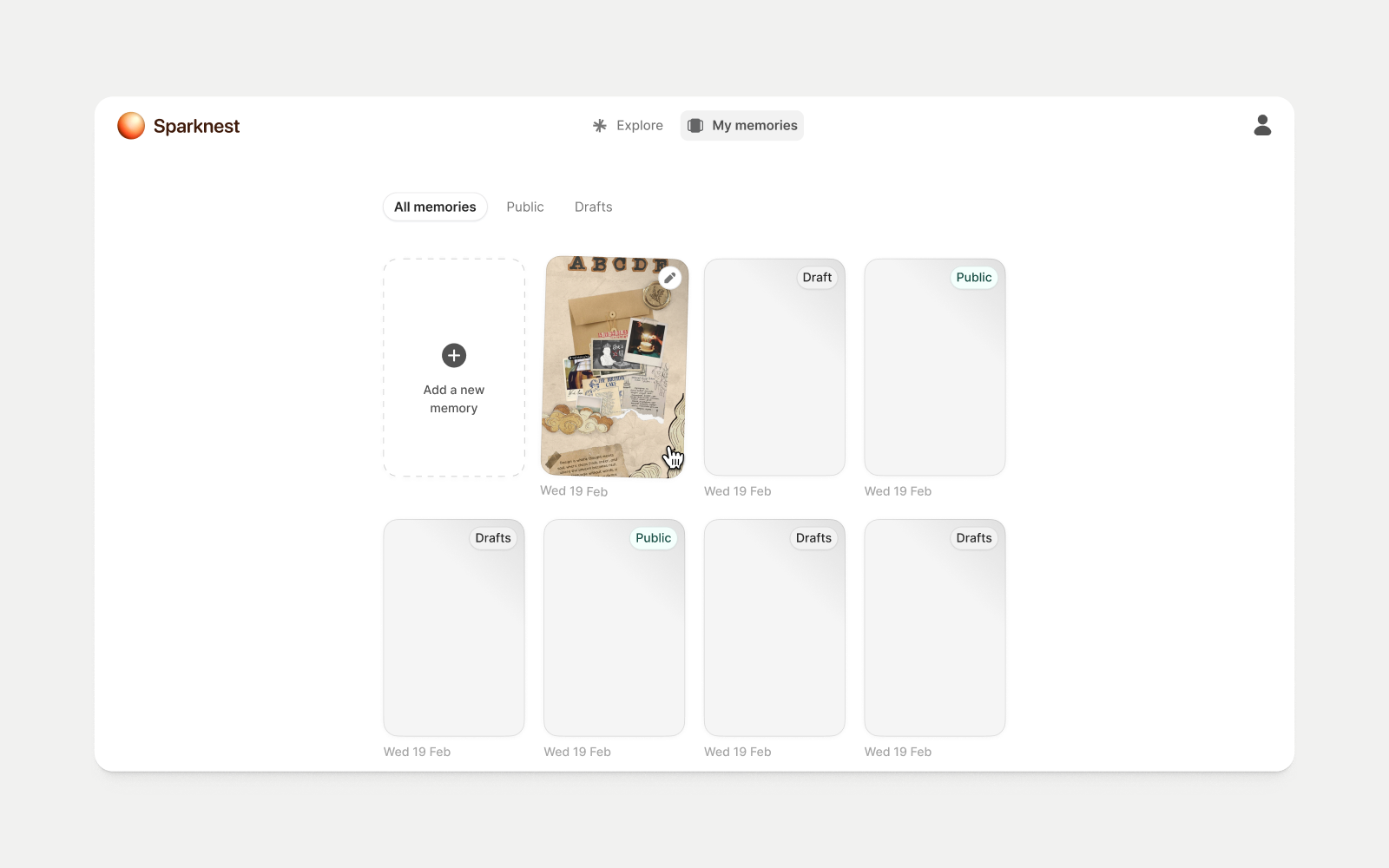1389x868 pixels.
Task: Click the Sparknest brand name
Action: 196,127
